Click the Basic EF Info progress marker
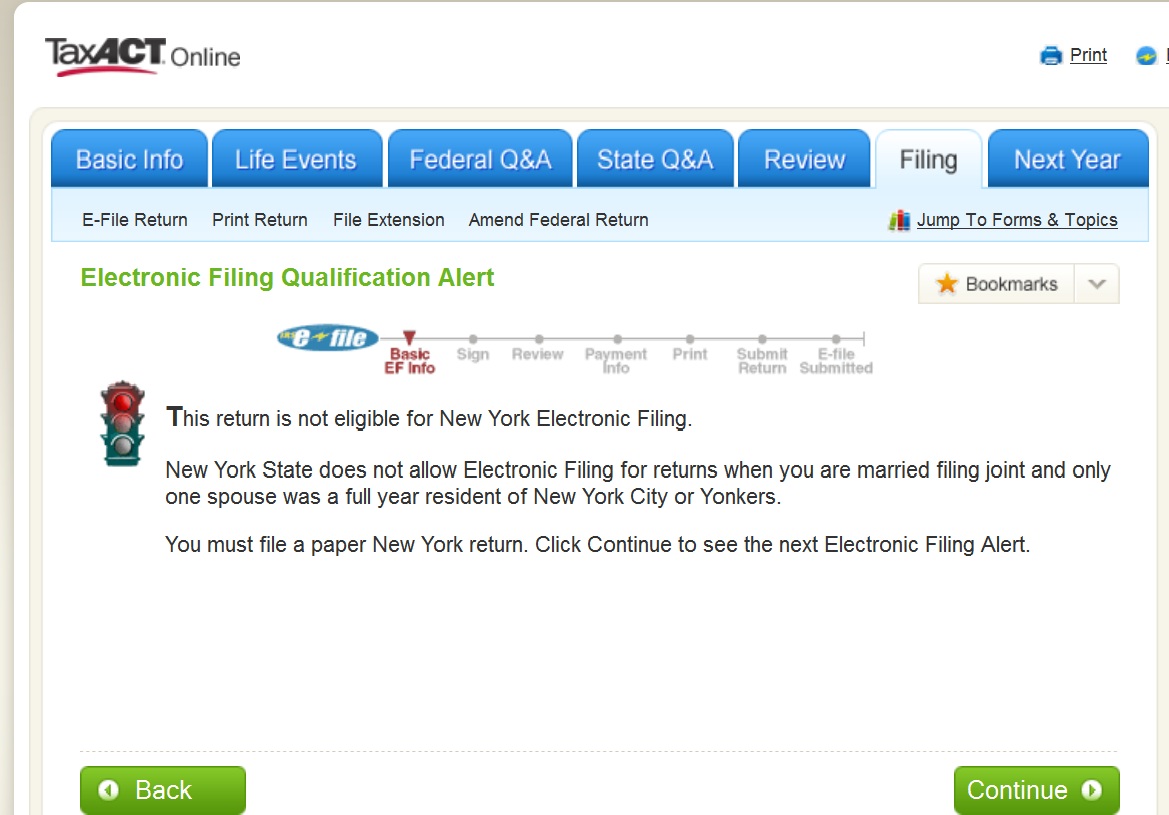 (x=409, y=353)
